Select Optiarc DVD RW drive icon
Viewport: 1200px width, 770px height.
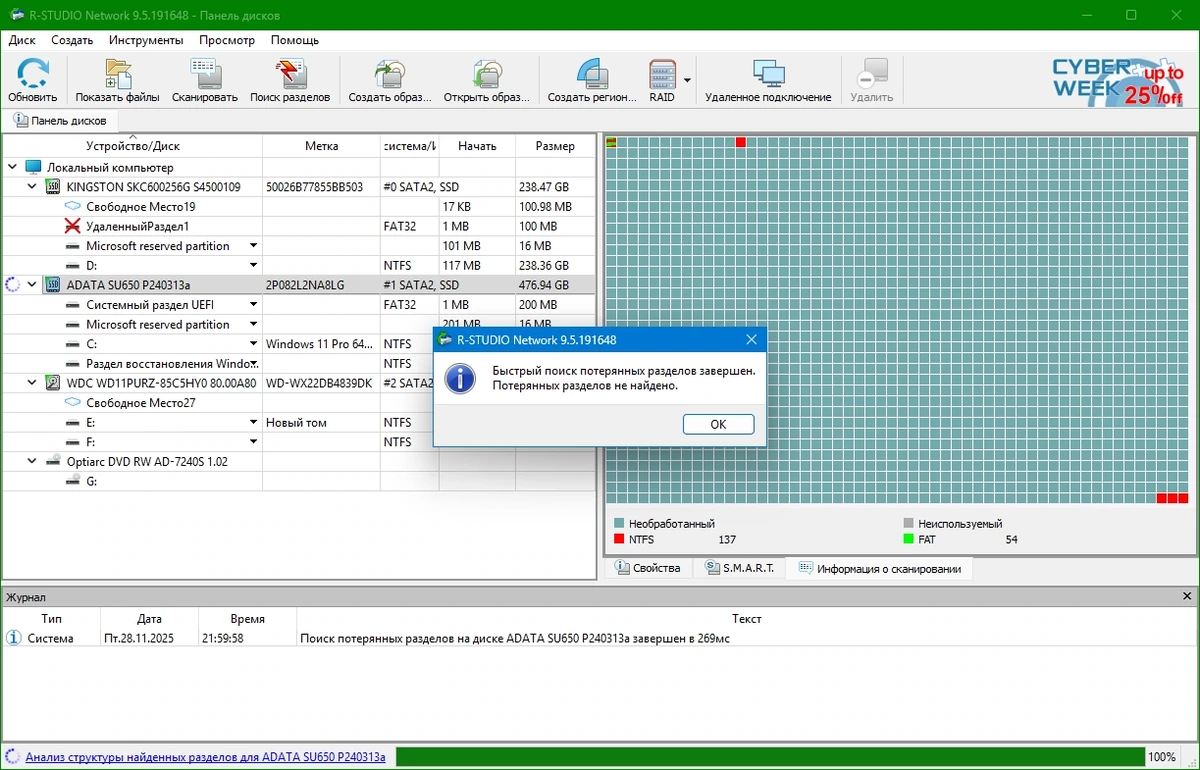coord(53,462)
